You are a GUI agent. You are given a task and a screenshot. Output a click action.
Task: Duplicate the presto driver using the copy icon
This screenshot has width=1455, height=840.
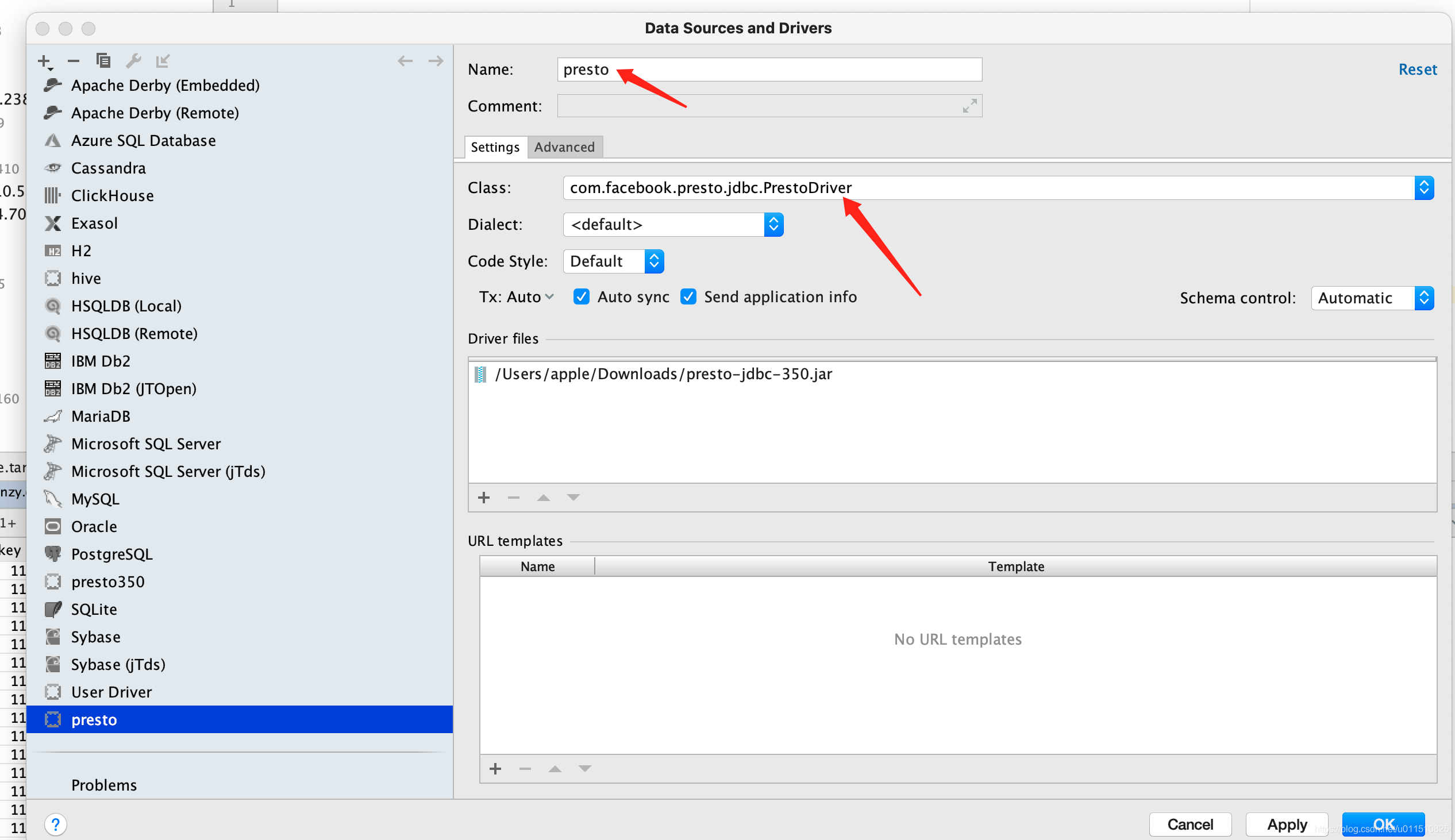[x=103, y=60]
